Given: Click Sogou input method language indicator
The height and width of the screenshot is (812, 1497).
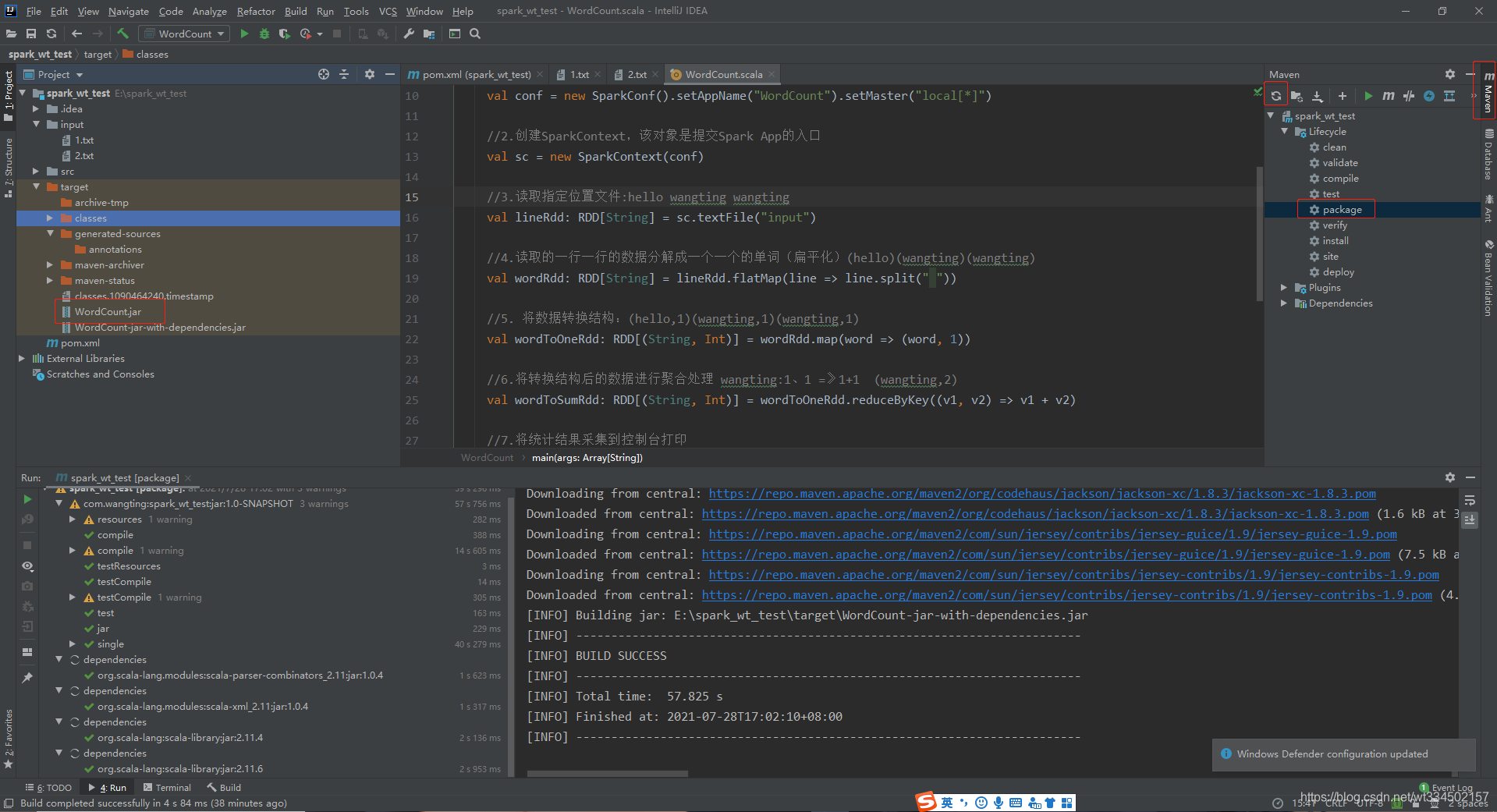Looking at the screenshot, I should tap(946, 803).
